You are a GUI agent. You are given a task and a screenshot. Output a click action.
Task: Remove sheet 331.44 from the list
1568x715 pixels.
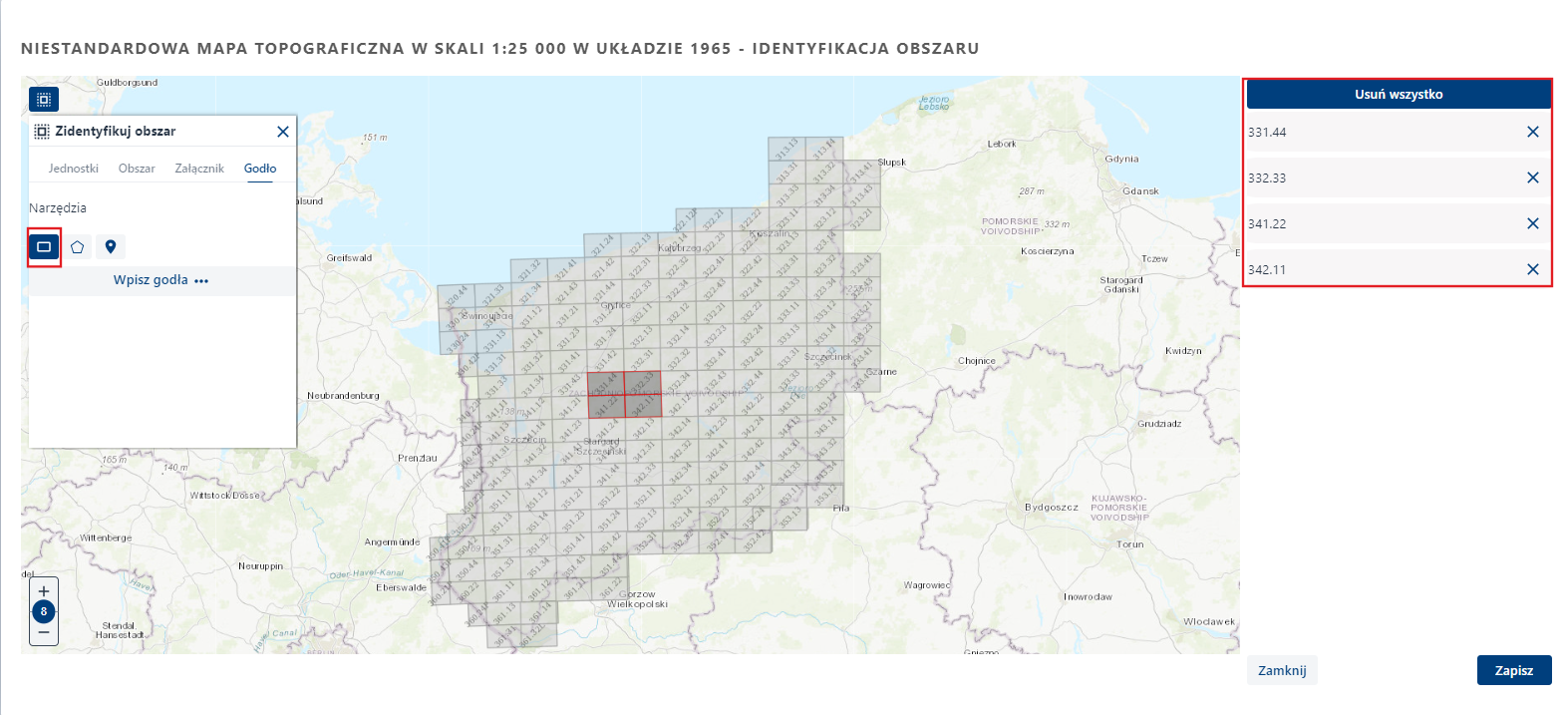click(x=1533, y=132)
